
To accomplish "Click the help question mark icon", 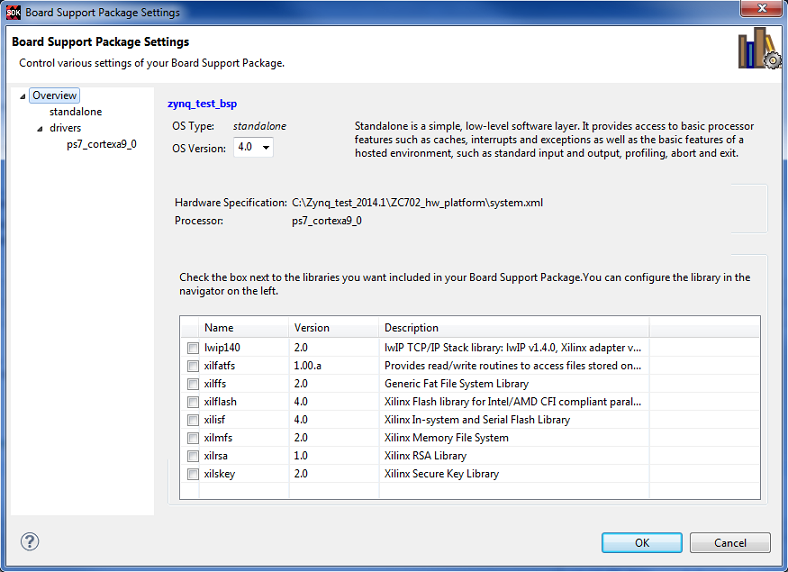I will (30, 541).
